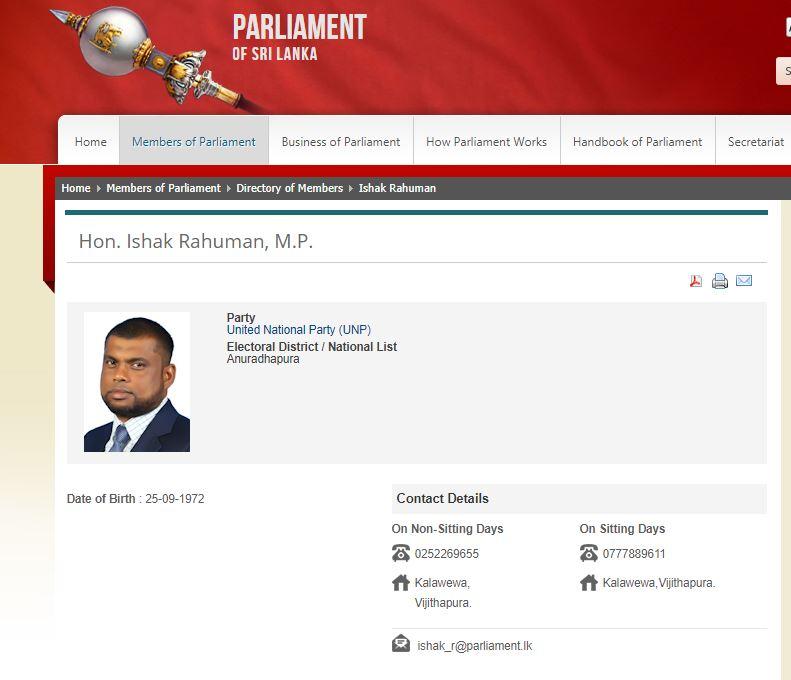Select the How Parliament Works tab
Screen dimensions: 791x680
[x=486, y=142]
